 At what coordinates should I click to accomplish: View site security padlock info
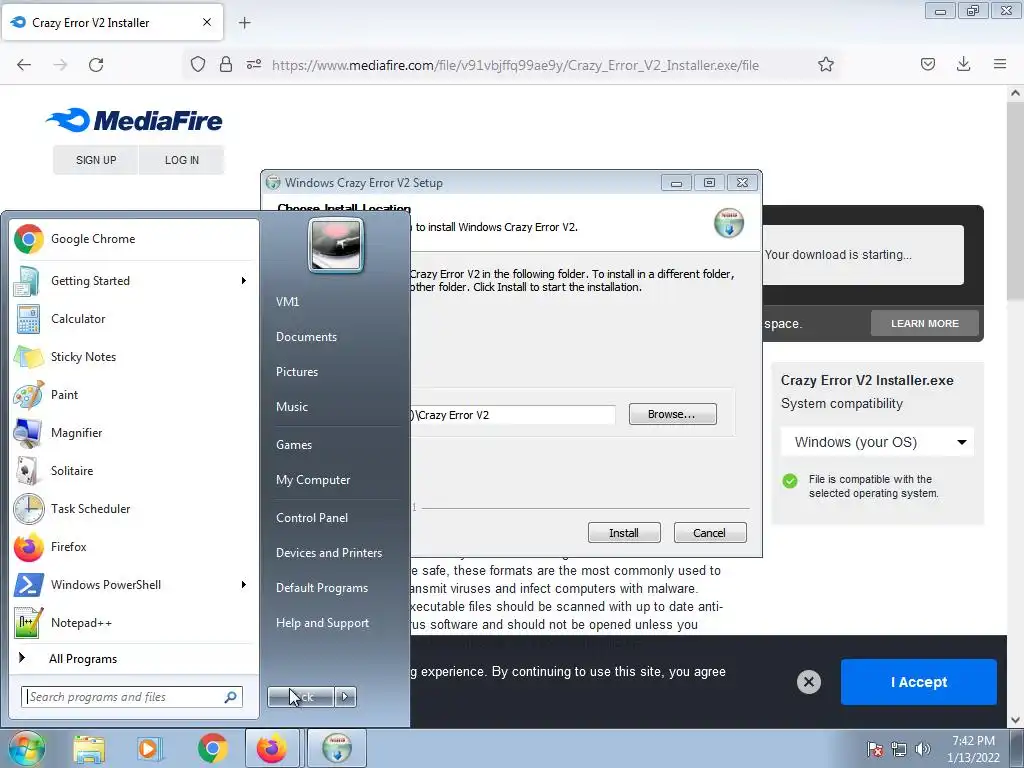[x=226, y=64]
